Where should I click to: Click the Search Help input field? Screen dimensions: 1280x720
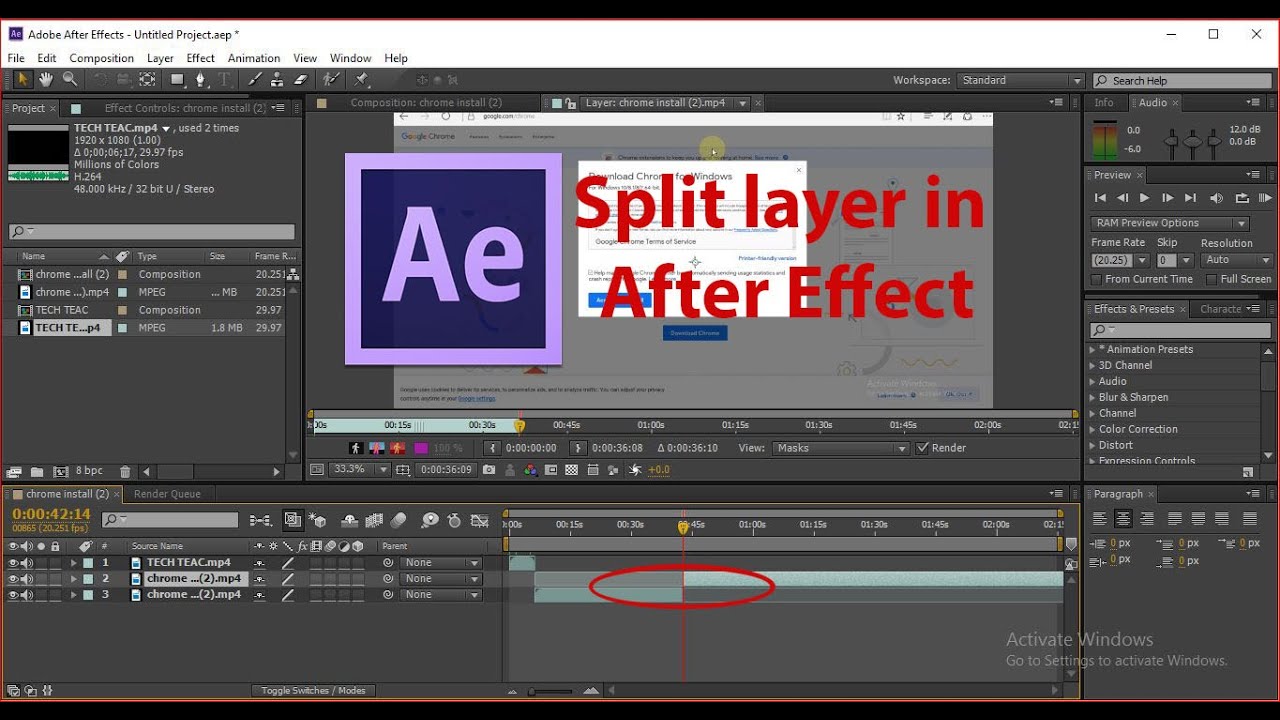tap(1184, 81)
